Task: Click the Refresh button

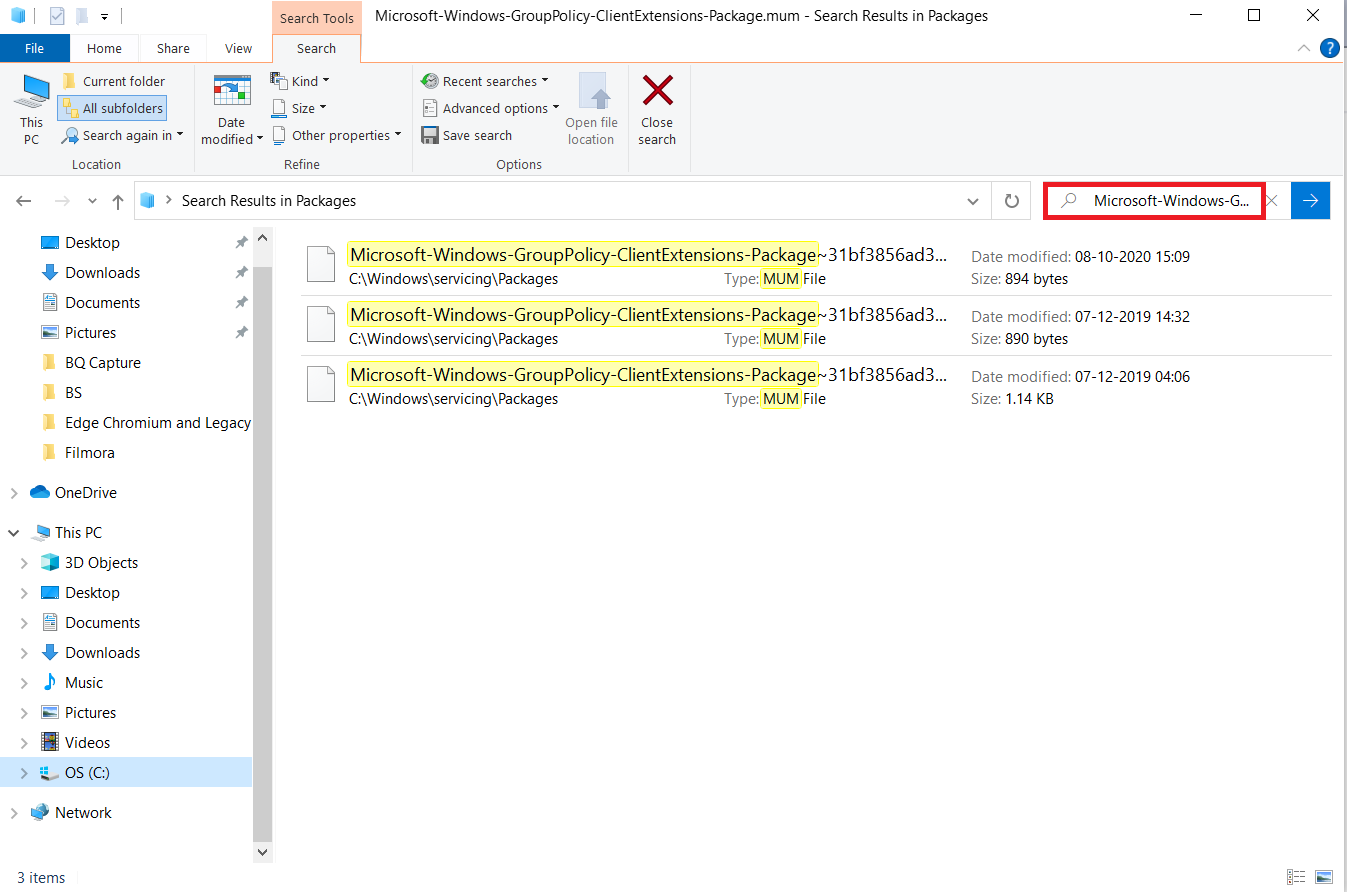Action: click(1012, 201)
